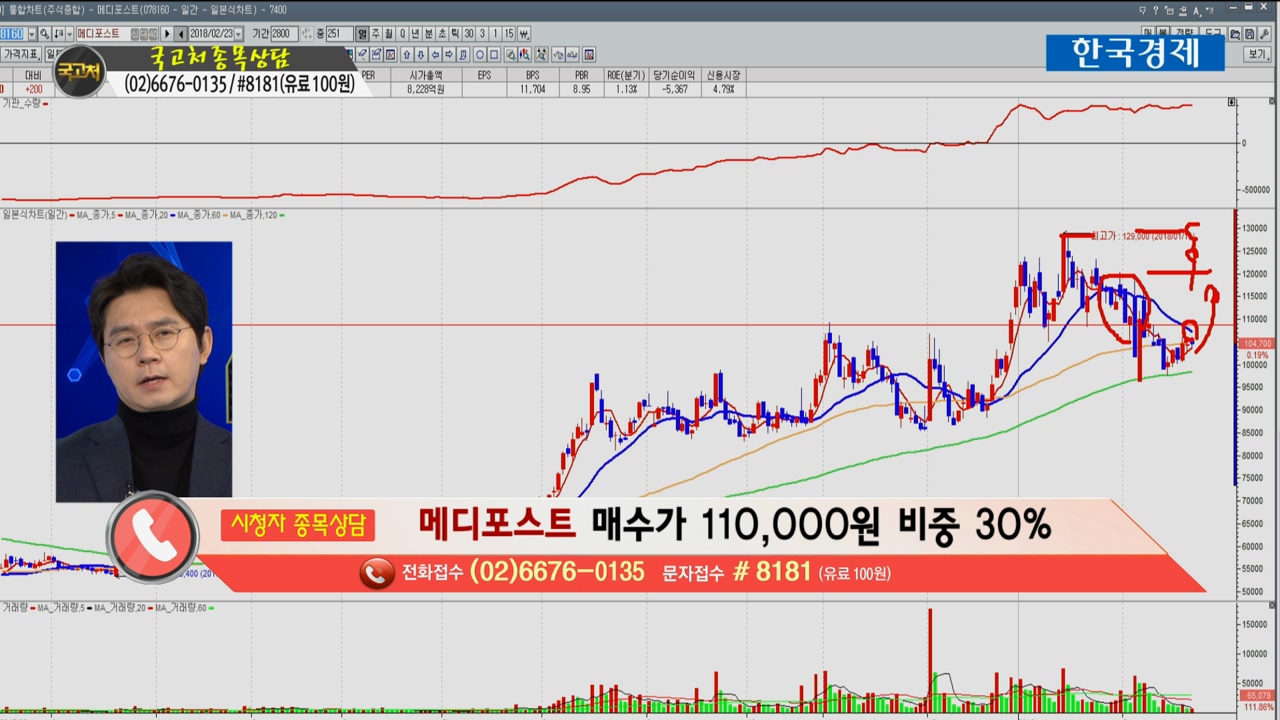Switch to the minute (분) chart period
This screenshot has height=720, width=1280.
(429, 34)
